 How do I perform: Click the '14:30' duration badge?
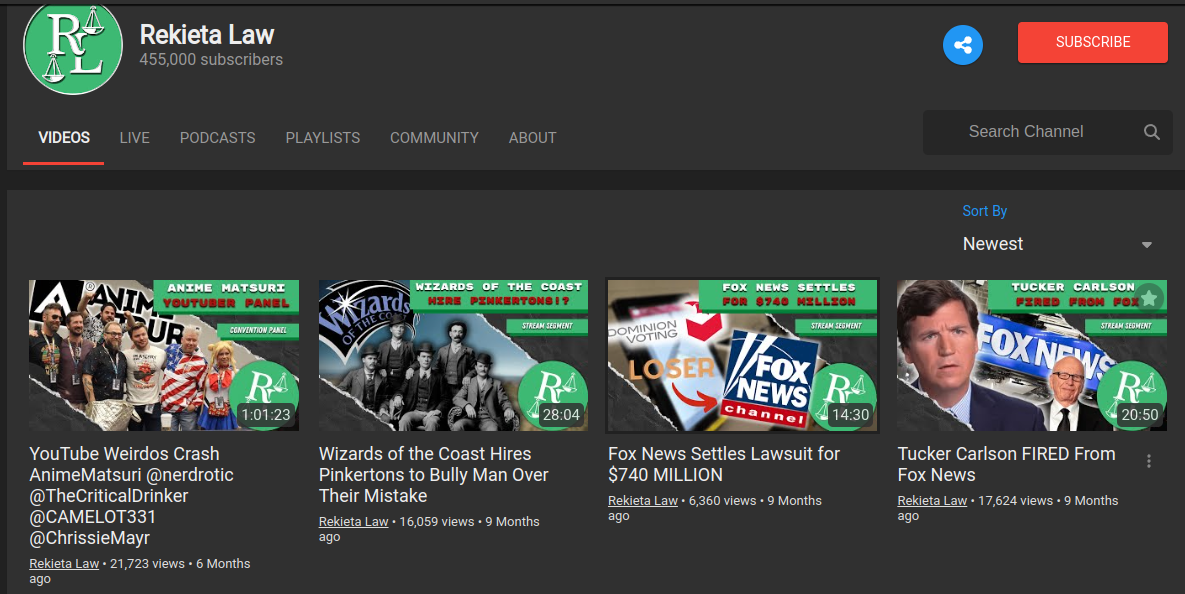point(850,414)
